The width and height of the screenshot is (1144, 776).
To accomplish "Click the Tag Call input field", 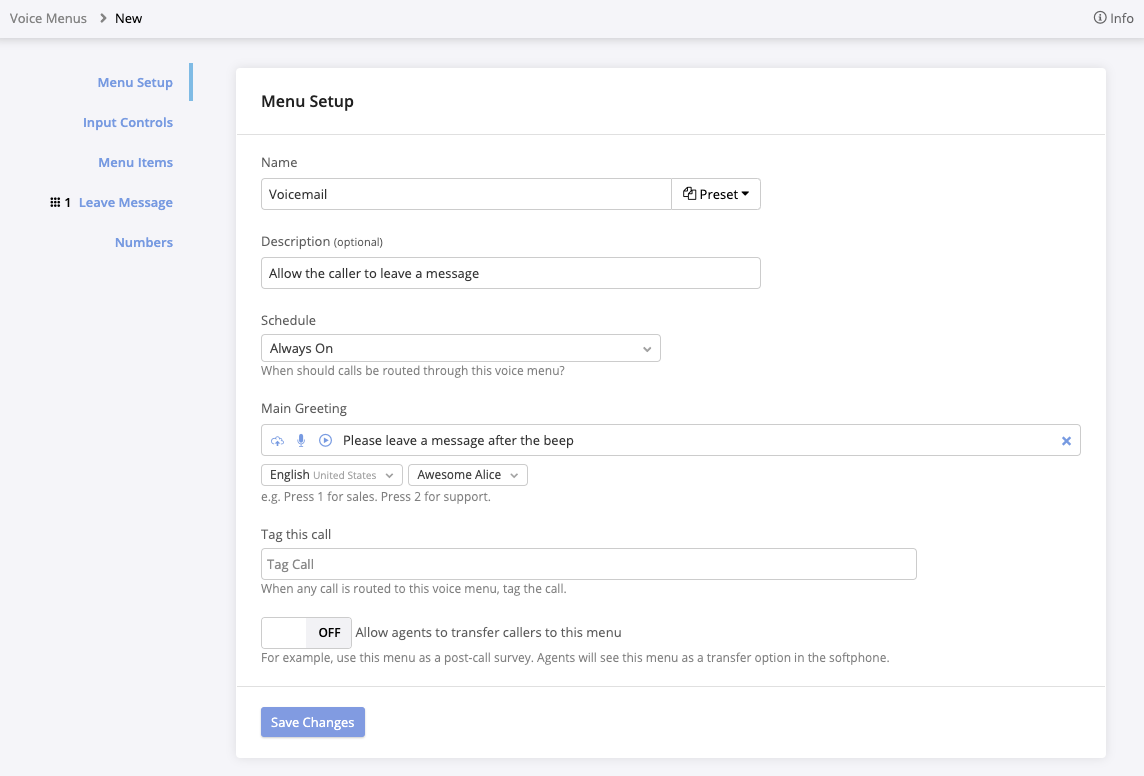I will (x=588, y=565).
